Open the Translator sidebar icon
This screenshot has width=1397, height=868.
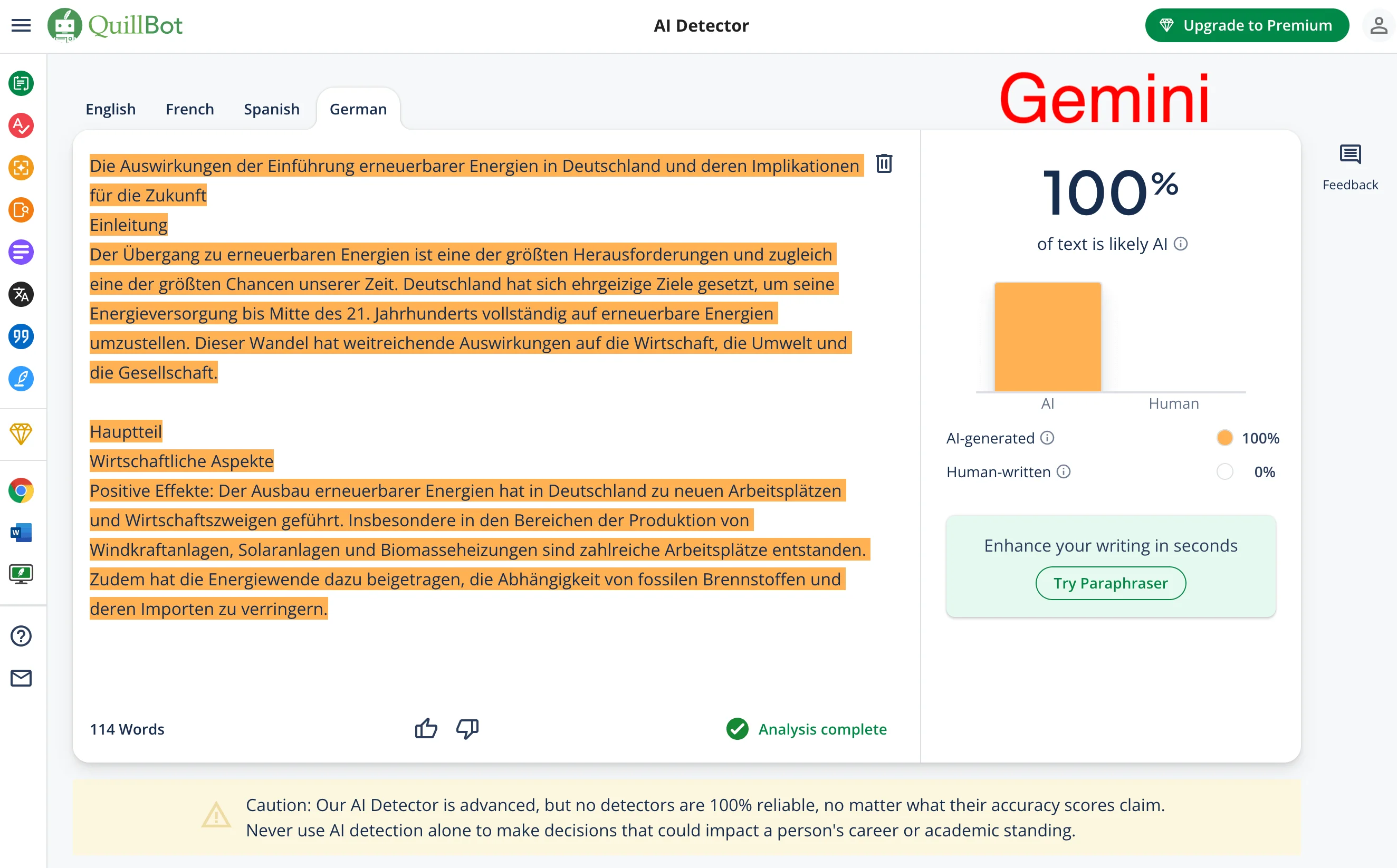[21, 294]
